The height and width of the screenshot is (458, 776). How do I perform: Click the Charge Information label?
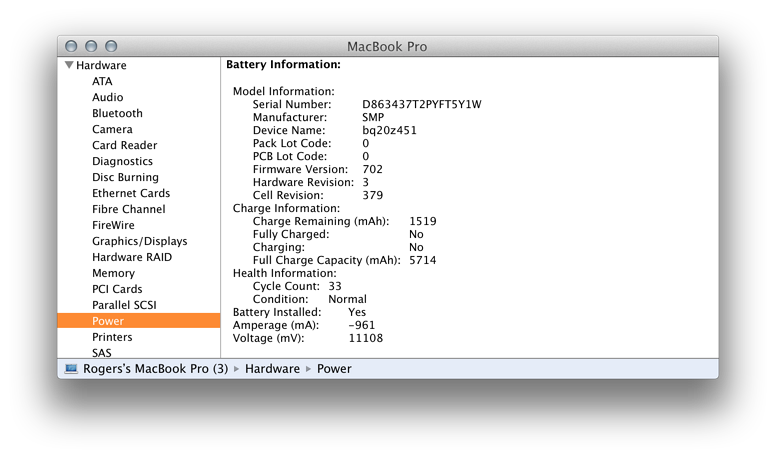287,208
